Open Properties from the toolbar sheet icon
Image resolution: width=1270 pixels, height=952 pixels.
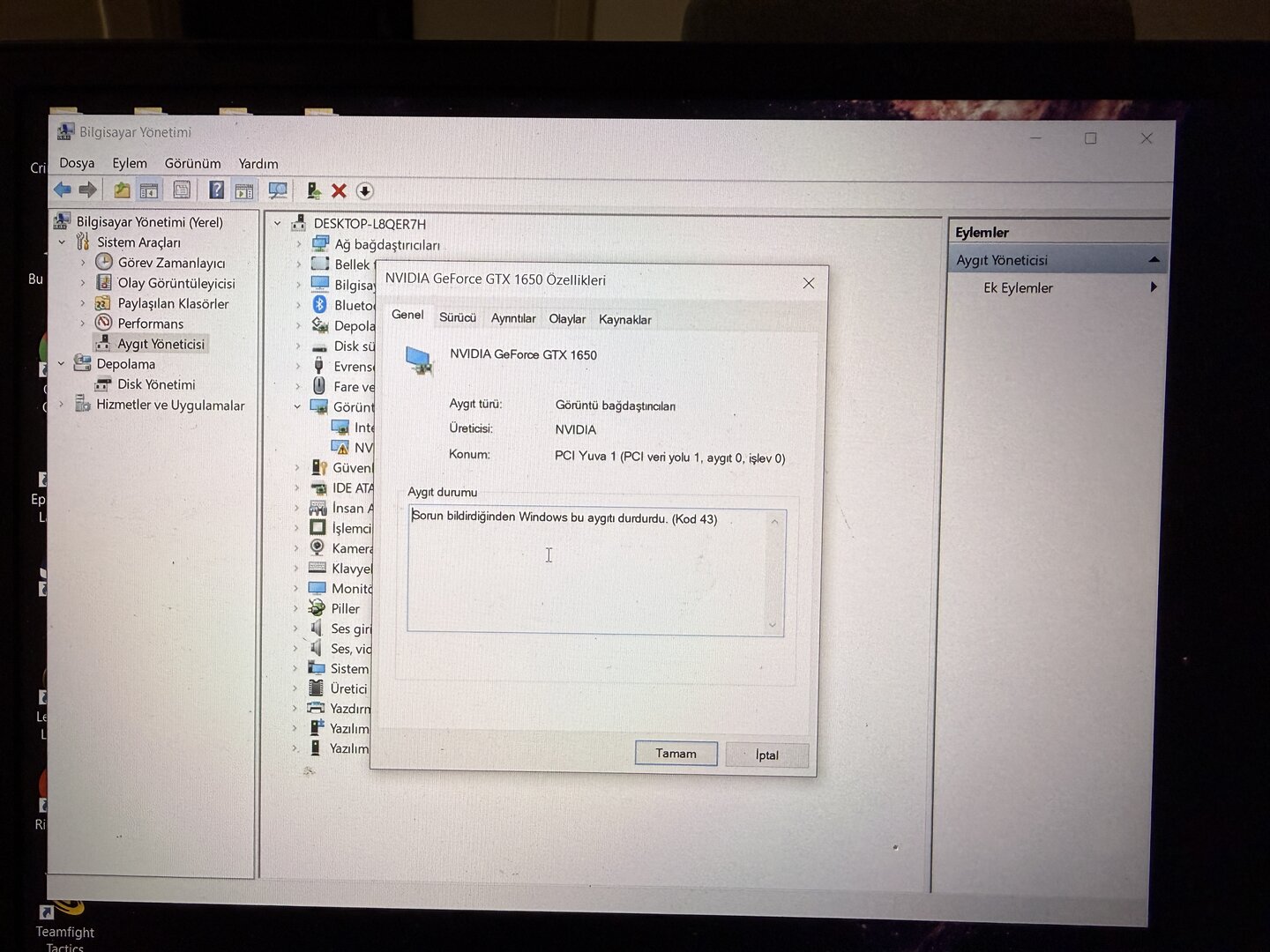click(x=182, y=190)
